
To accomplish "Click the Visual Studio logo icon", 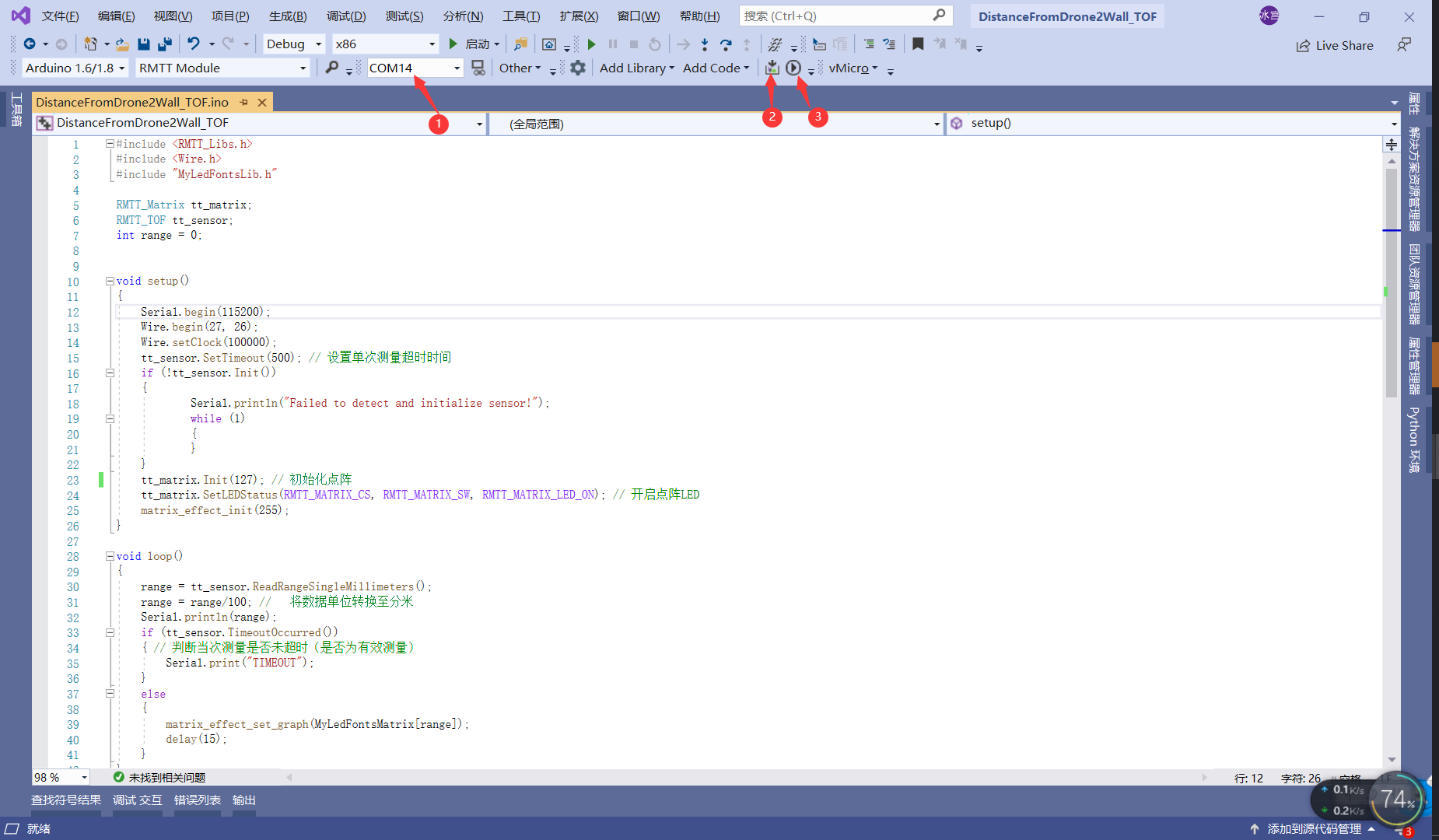I will click(x=21, y=16).
